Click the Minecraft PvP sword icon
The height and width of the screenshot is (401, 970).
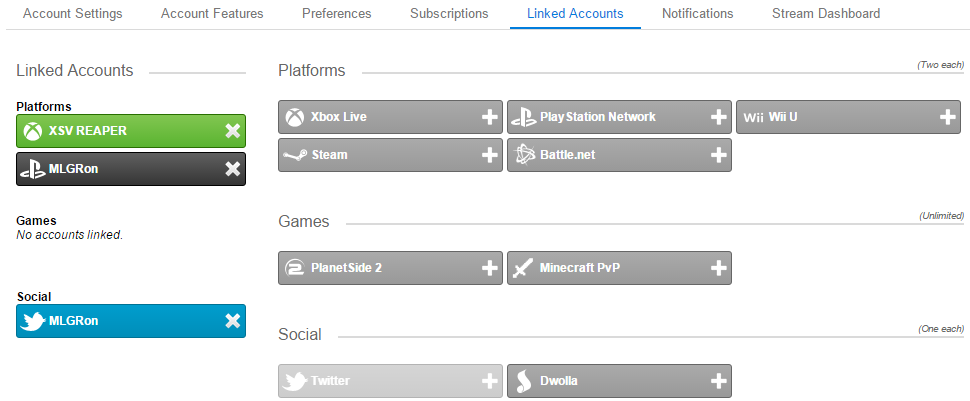point(524,269)
